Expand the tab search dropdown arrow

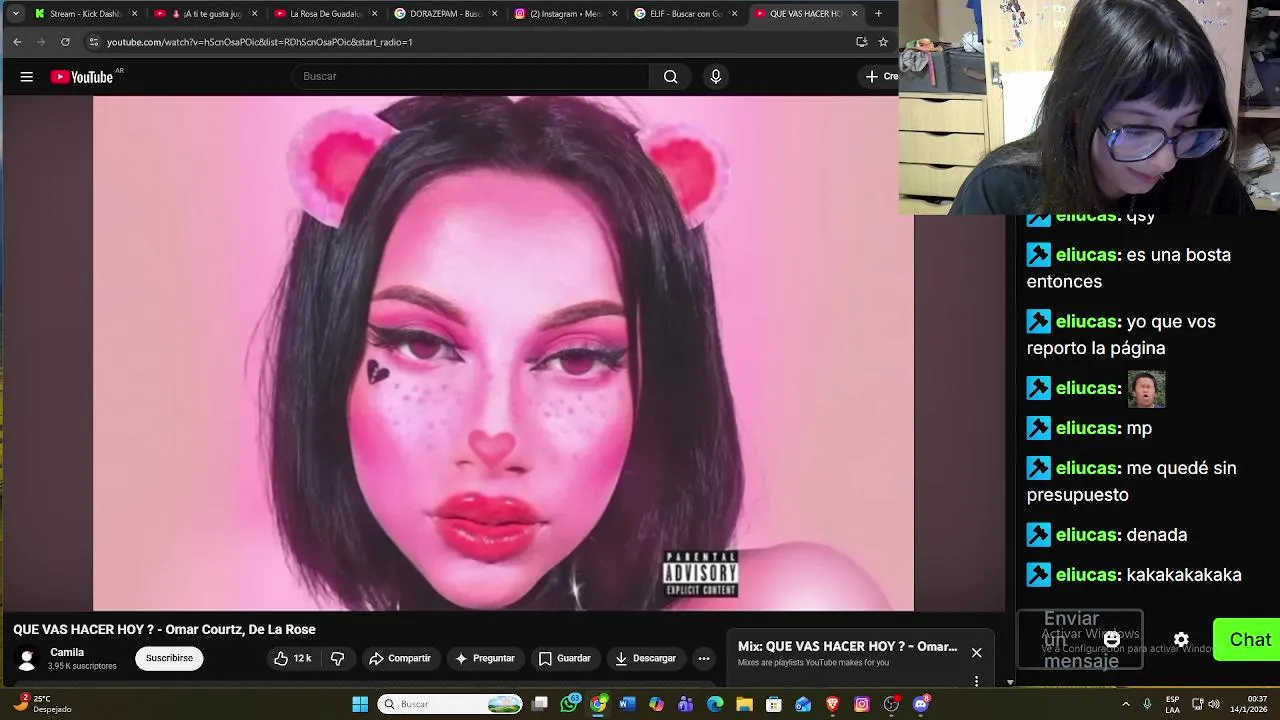15,14
